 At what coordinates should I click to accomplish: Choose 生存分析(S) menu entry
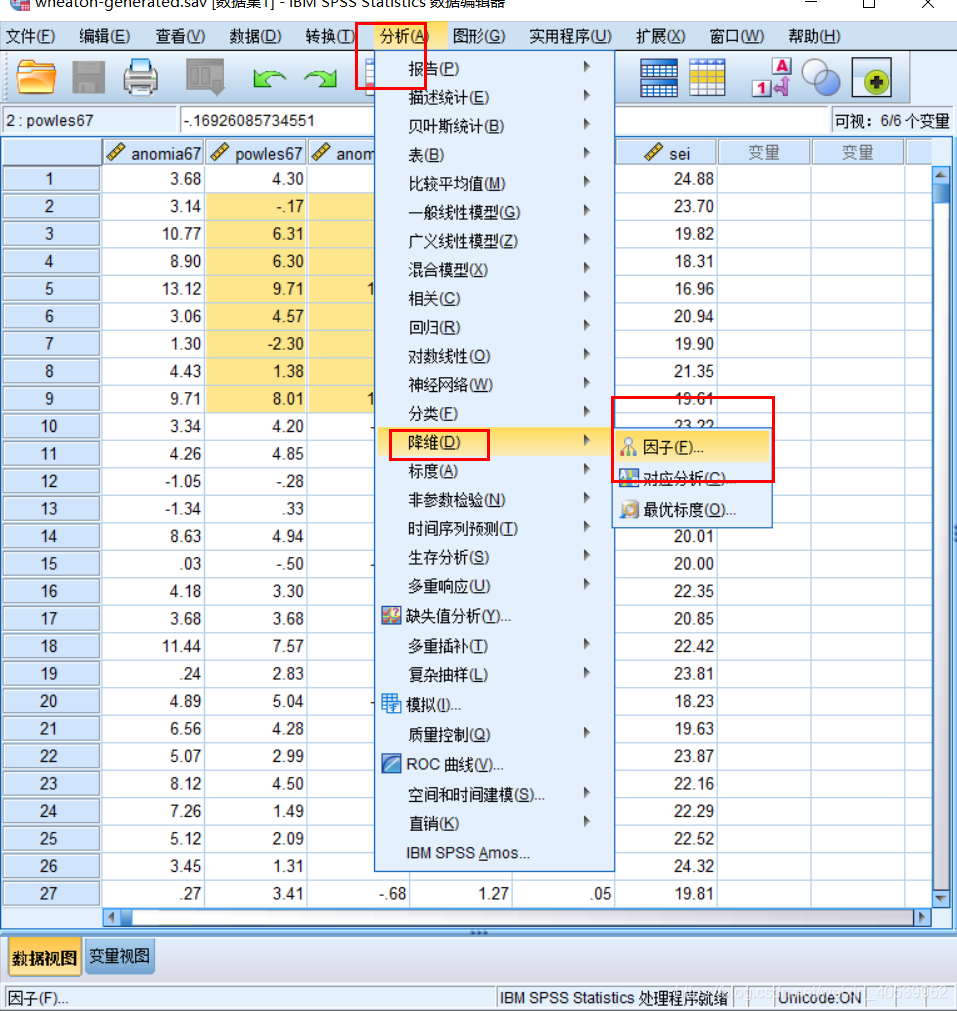[494, 557]
